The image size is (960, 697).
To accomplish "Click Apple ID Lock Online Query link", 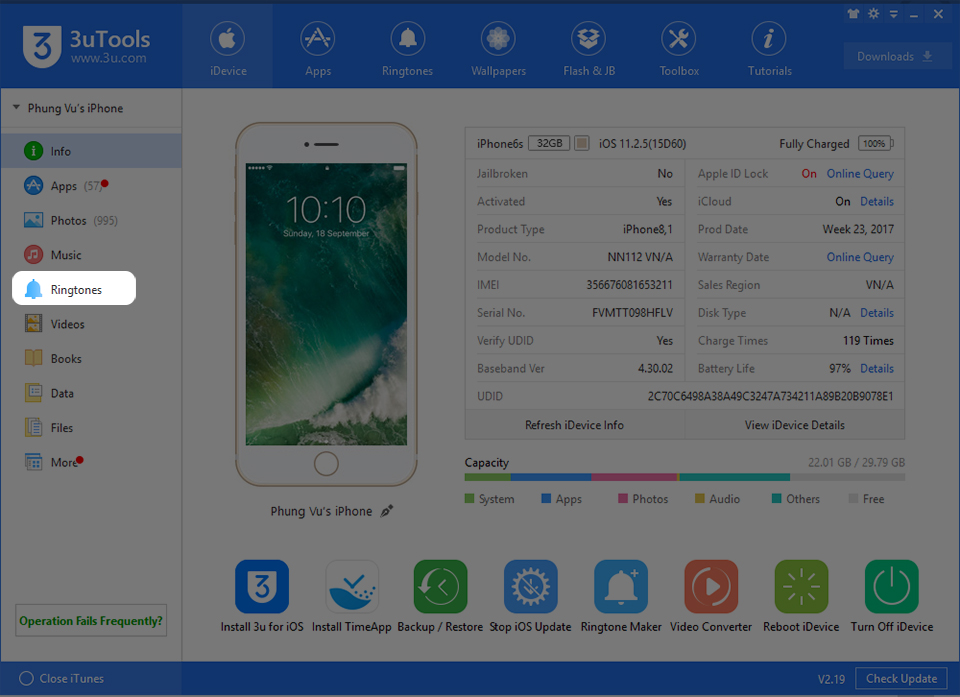I will [x=860, y=174].
